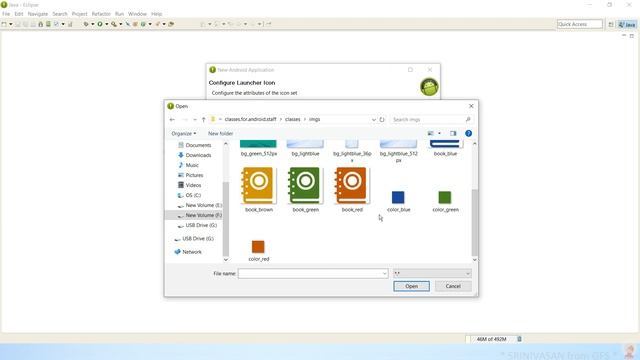Select the book_blue file
Screen dimensions: 640x360
[445, 149]
